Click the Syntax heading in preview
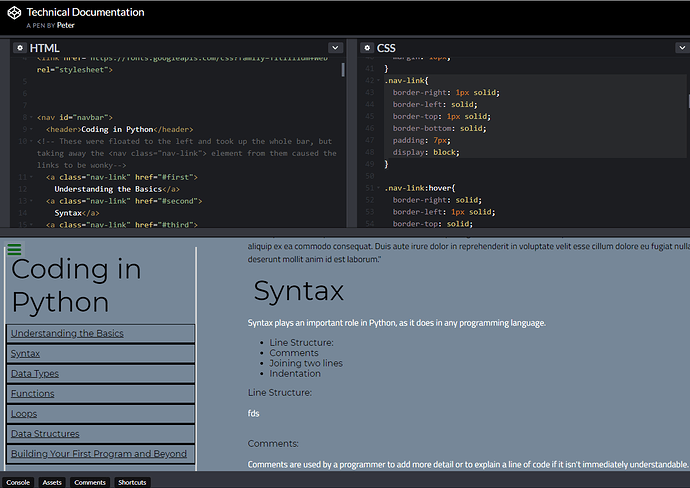Image resolution: width=690 pixels, height=488 pixels. 298,291
